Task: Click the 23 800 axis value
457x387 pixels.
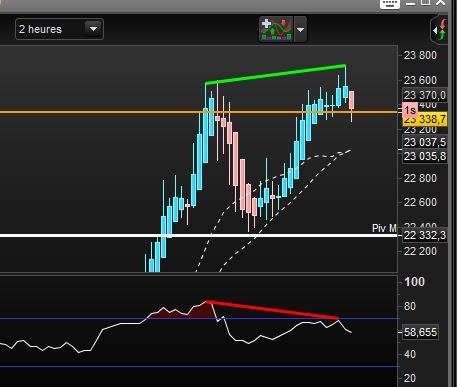Action: click(420, 55)
